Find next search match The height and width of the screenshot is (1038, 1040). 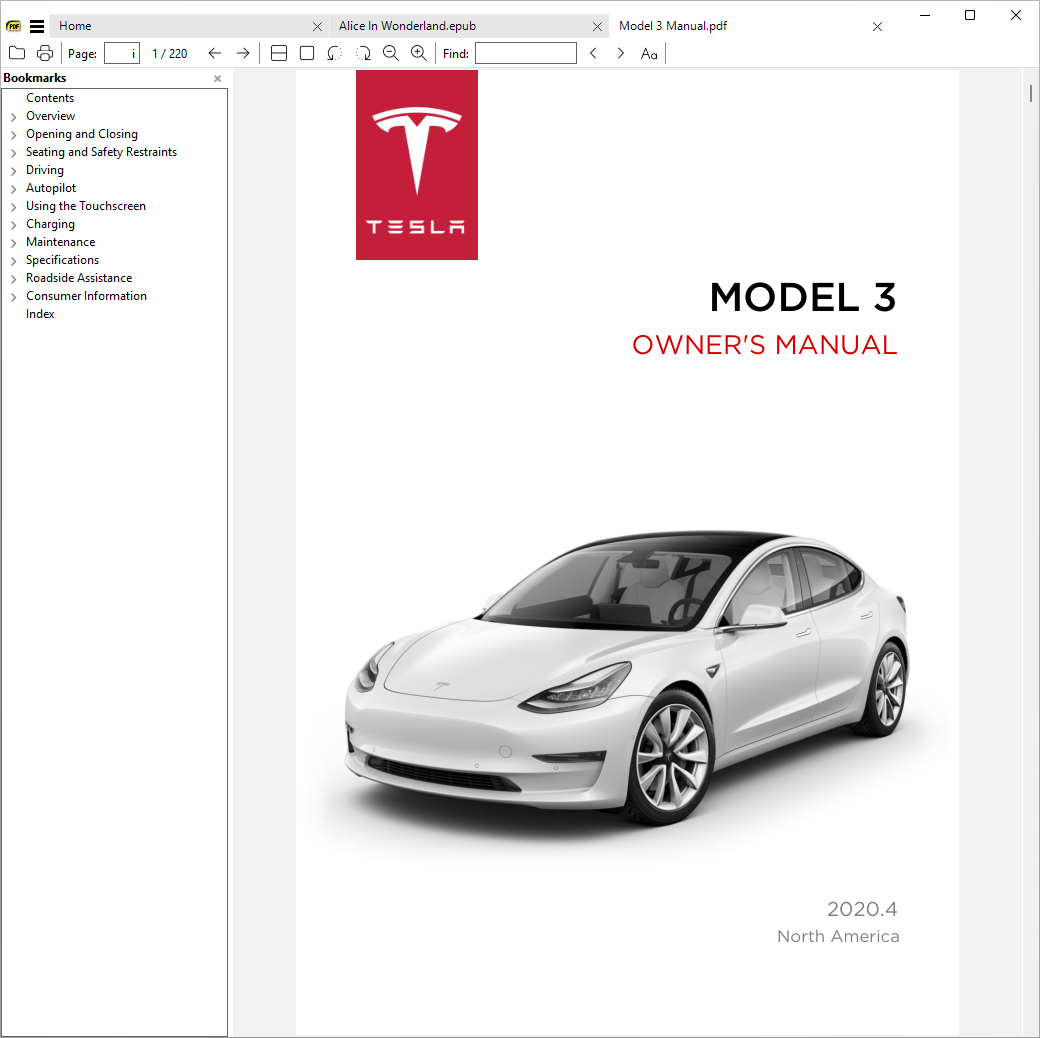(621, 53)
